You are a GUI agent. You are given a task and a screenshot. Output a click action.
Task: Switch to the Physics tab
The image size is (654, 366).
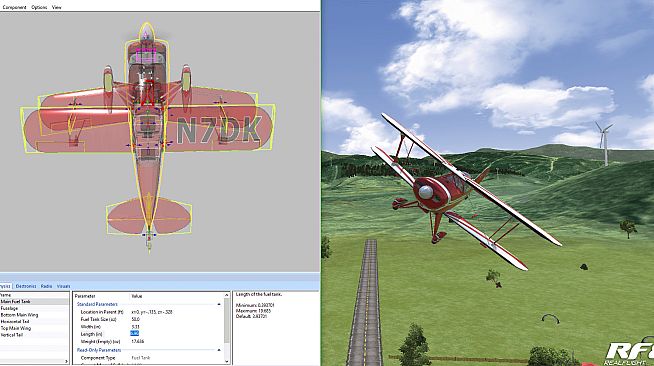pos(5,286)
